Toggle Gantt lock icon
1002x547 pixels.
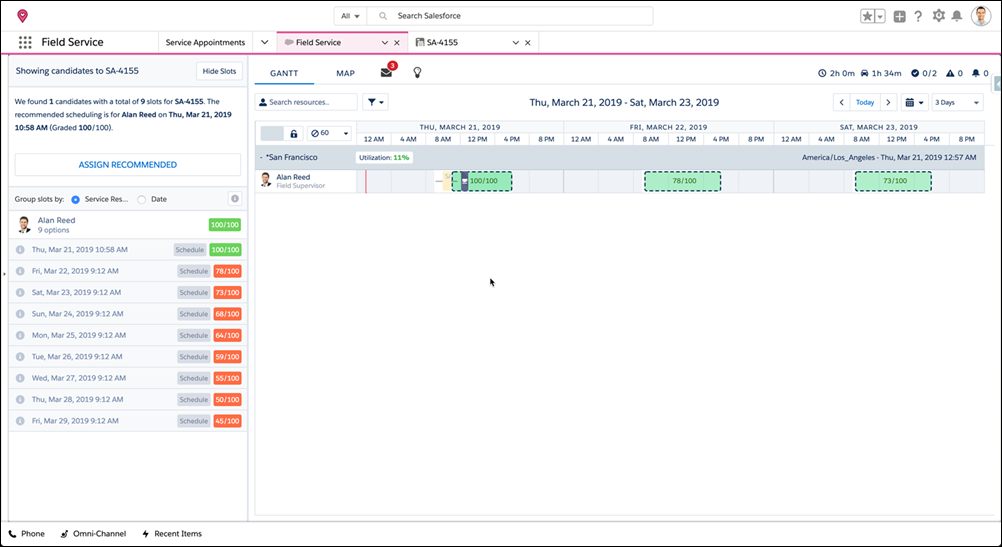point(293,134)
